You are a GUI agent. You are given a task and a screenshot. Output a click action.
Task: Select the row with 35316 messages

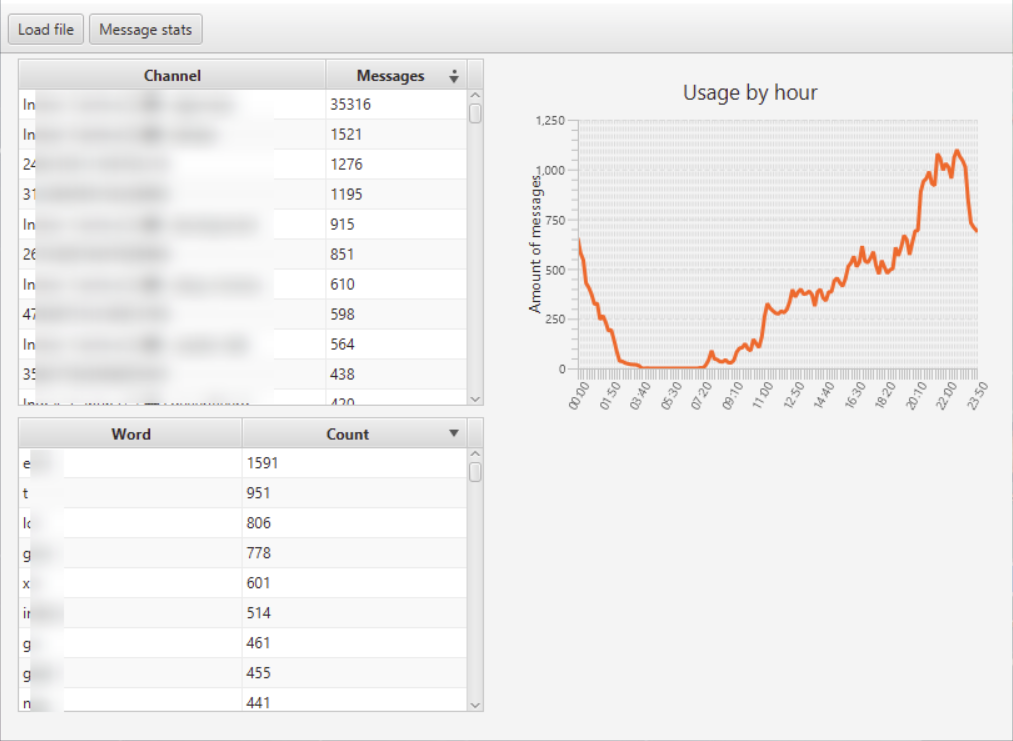pyautogui.click(x=242, y=105)
